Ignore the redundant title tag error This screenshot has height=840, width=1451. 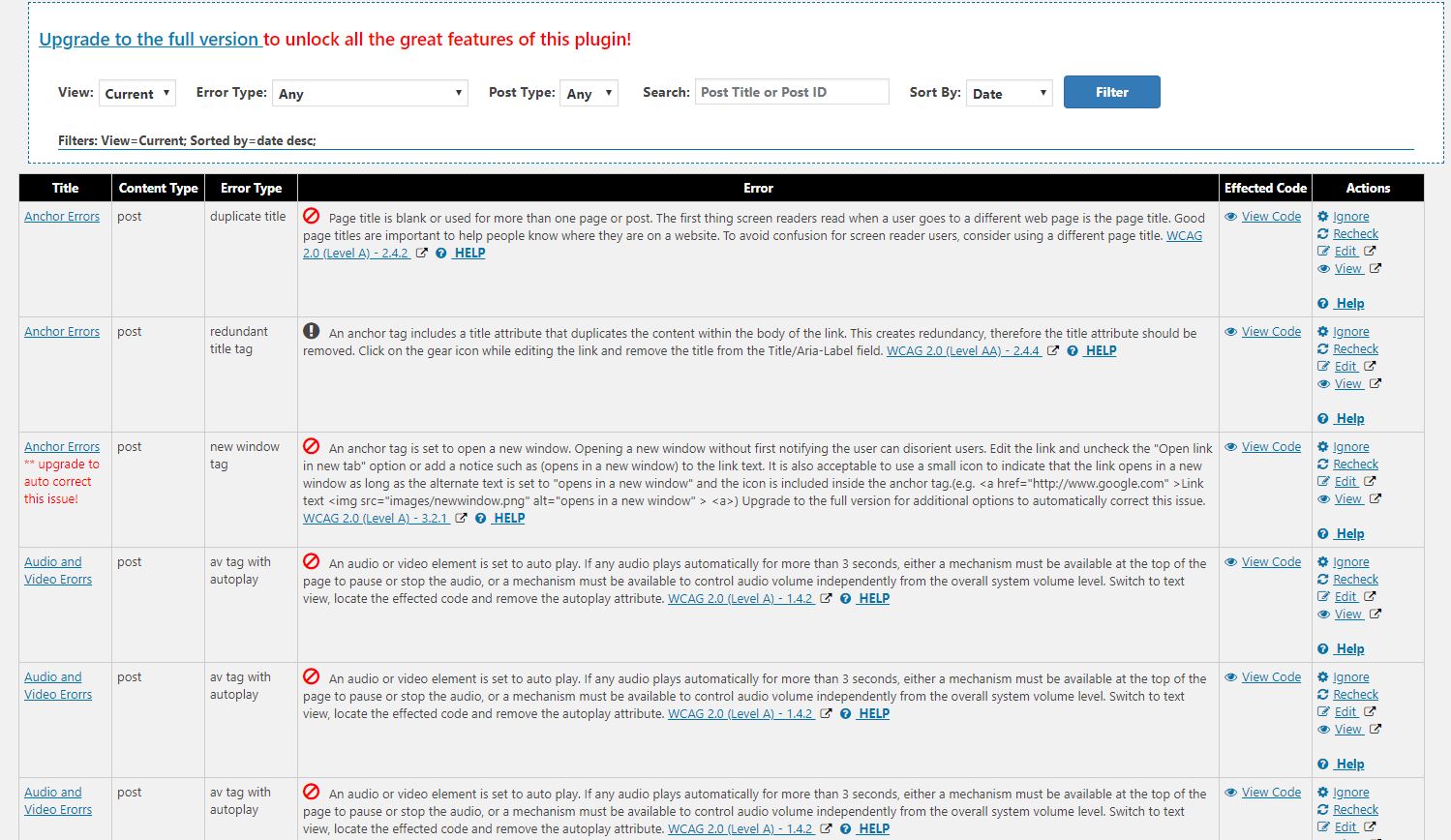point(1351,332)
